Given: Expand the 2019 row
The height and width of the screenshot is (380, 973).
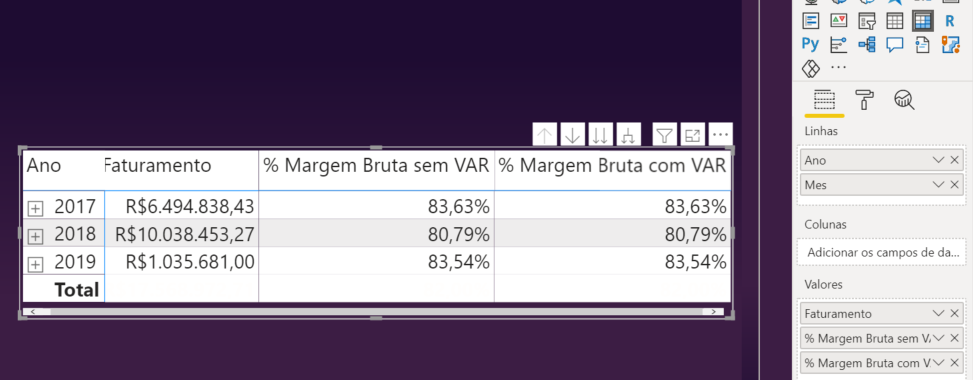Looking at the screenshot, I should 35,265.
